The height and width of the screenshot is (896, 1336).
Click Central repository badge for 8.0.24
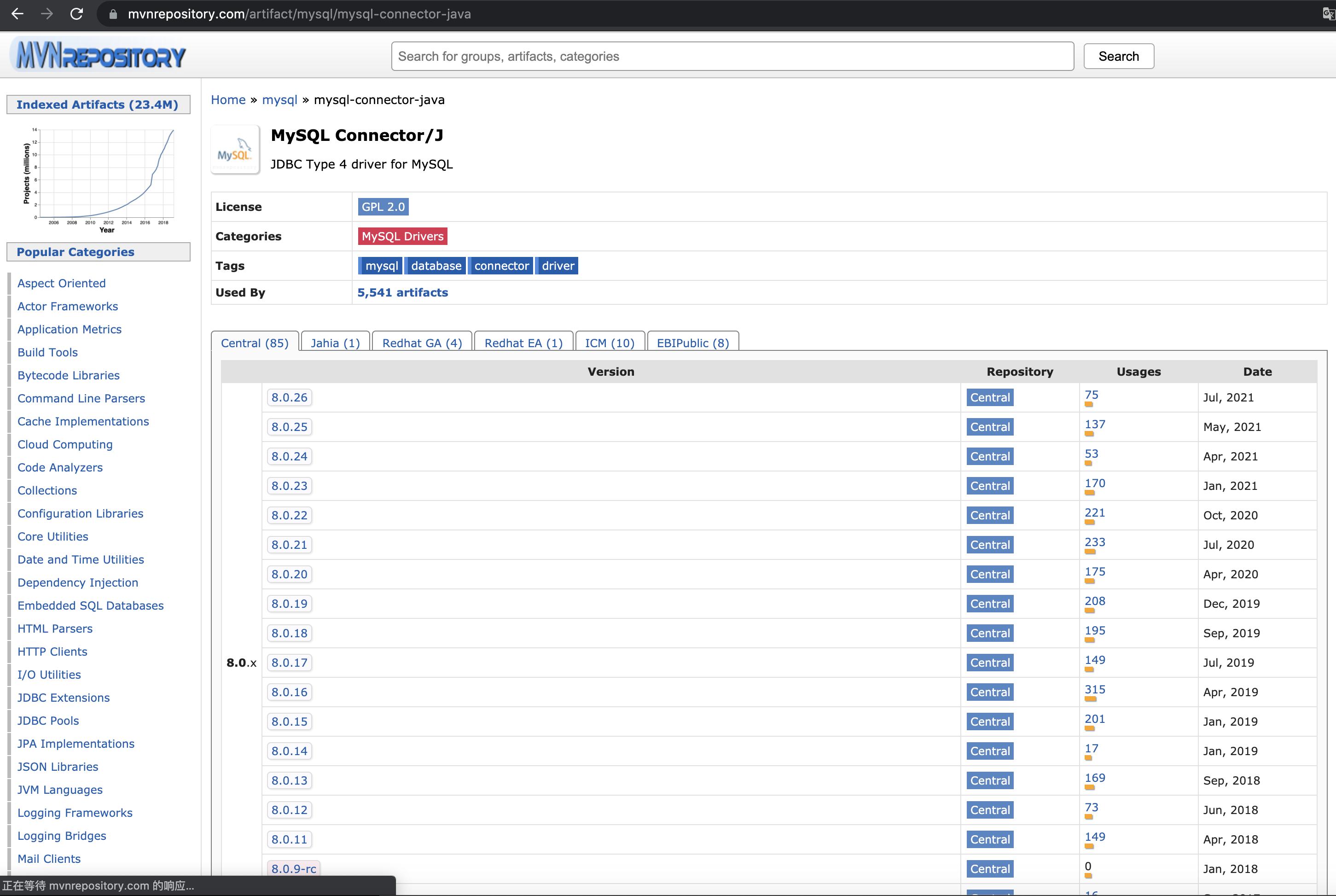pyautogui.click(x=990, y=457)
